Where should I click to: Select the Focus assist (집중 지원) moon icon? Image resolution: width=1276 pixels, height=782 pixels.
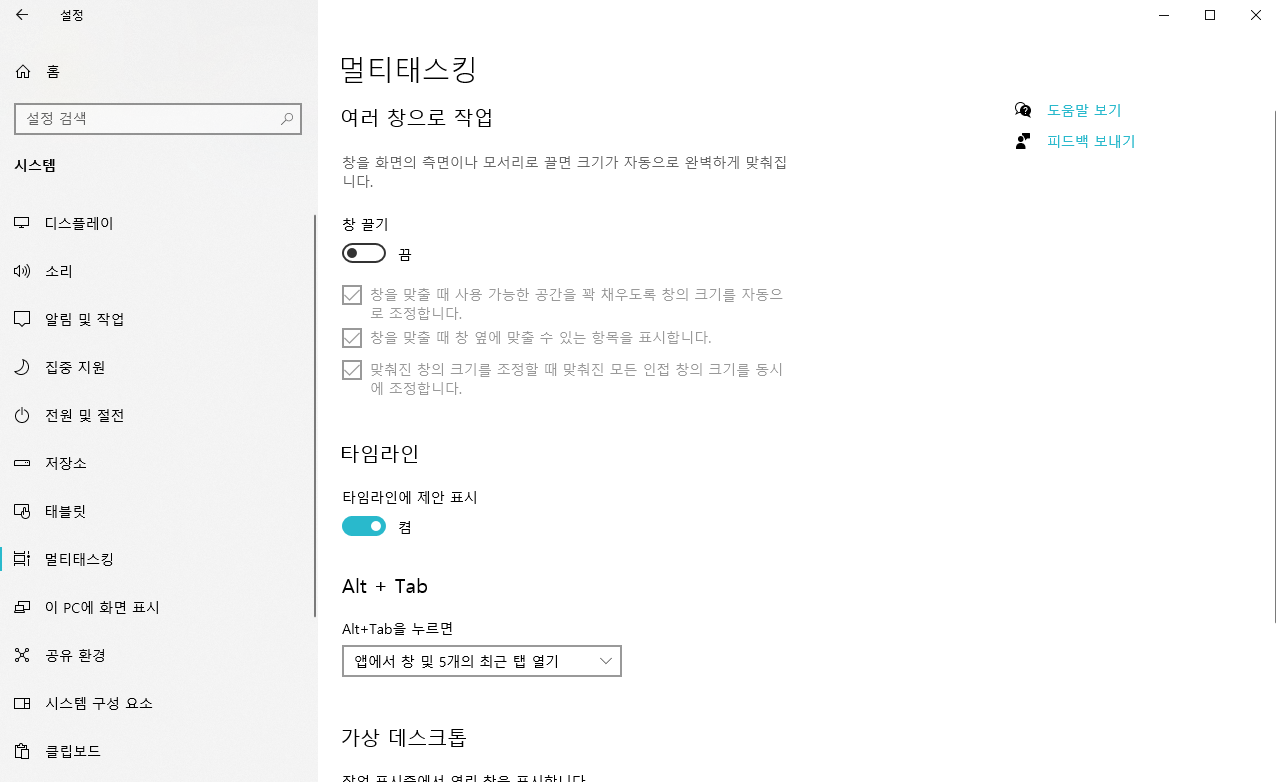[22, 367]
